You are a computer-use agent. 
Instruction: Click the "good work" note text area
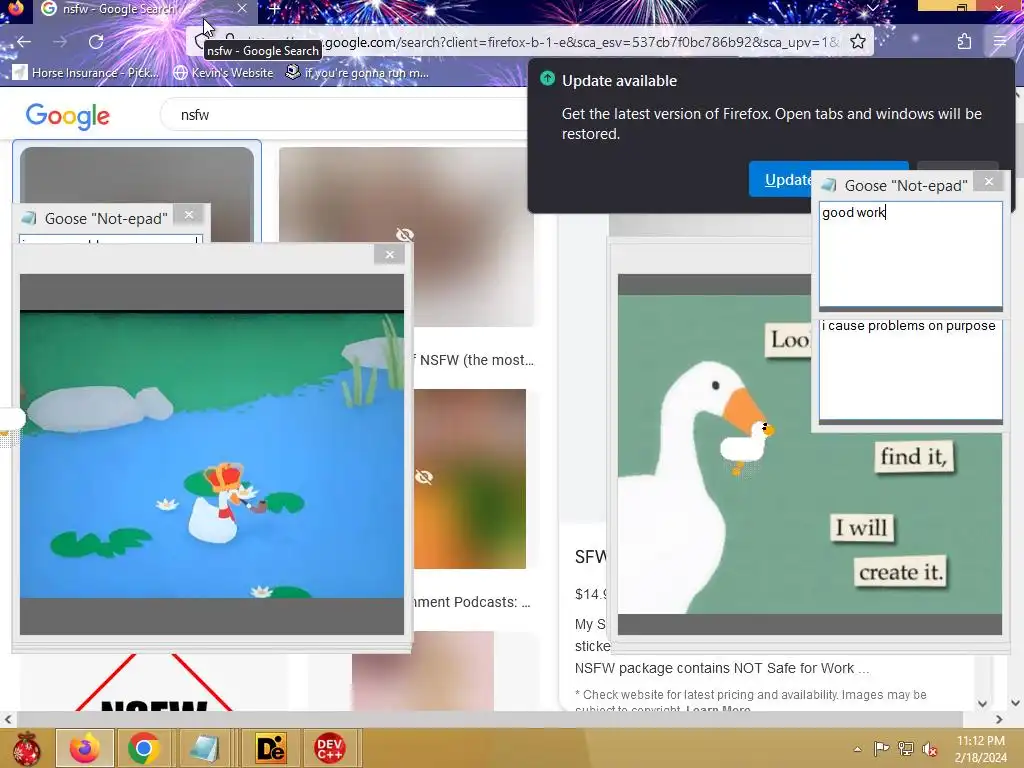pos(910,254)
